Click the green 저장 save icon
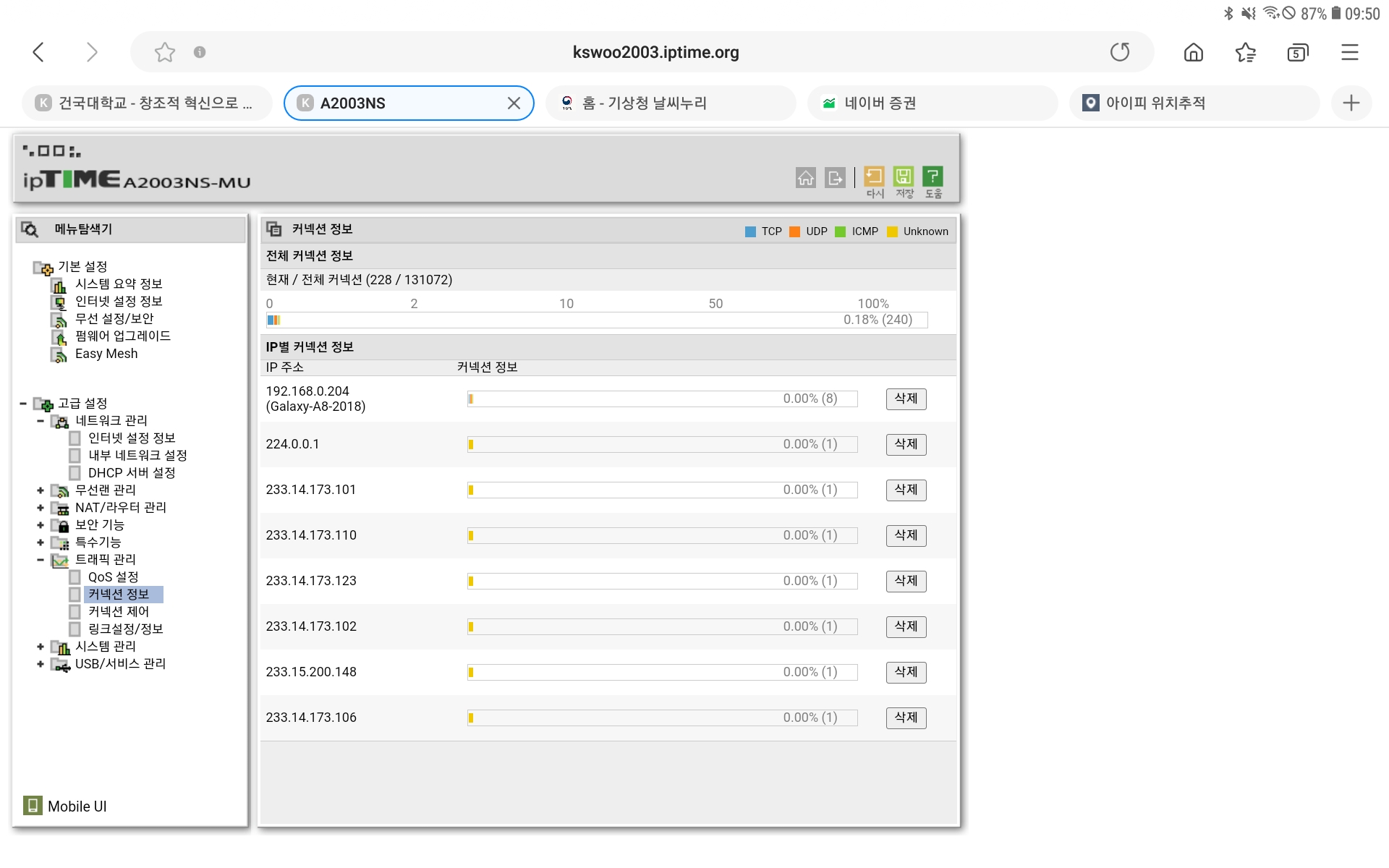Image resolution: width=1389 pixels, height=868 pixels. (904, 176)
